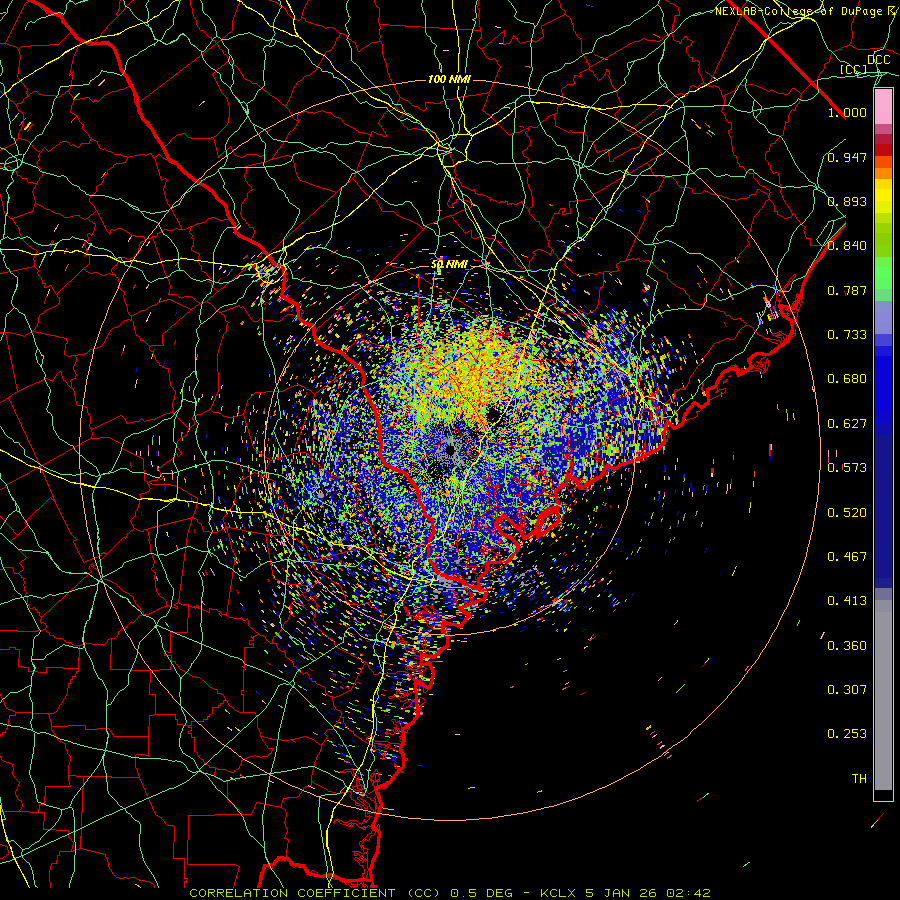
Task: Click the 0.627 scale value
Action: coord(847,424)
